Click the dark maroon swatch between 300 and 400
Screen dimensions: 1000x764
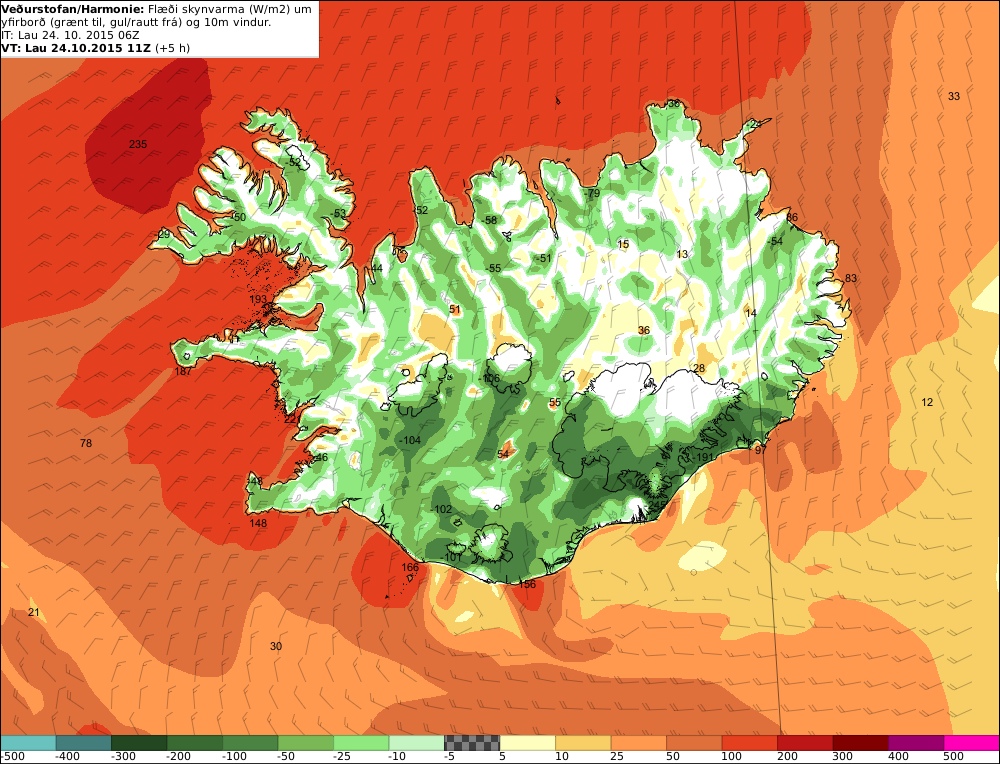(860, 743)
